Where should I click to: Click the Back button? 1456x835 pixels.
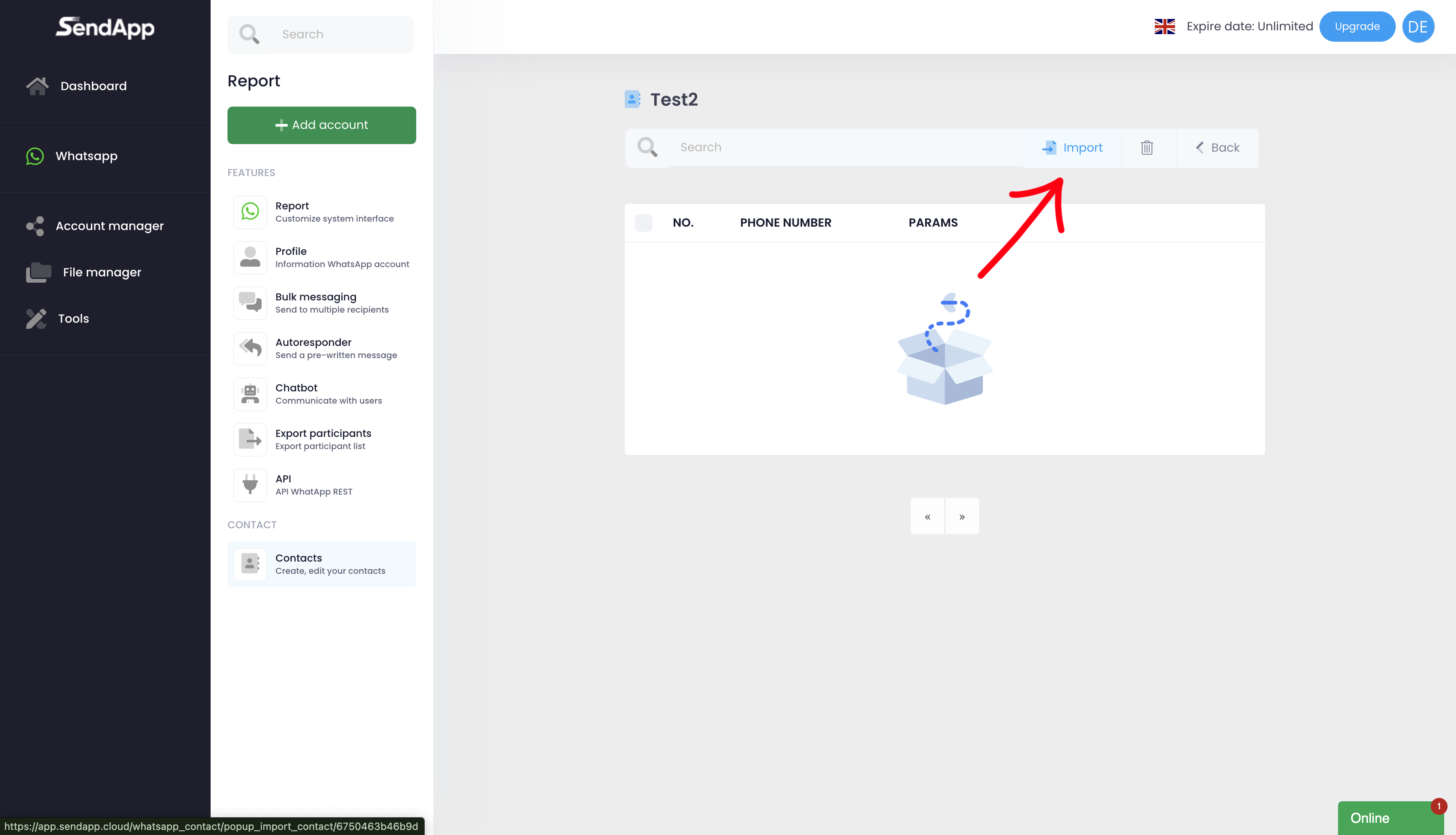click(1218, 148)
